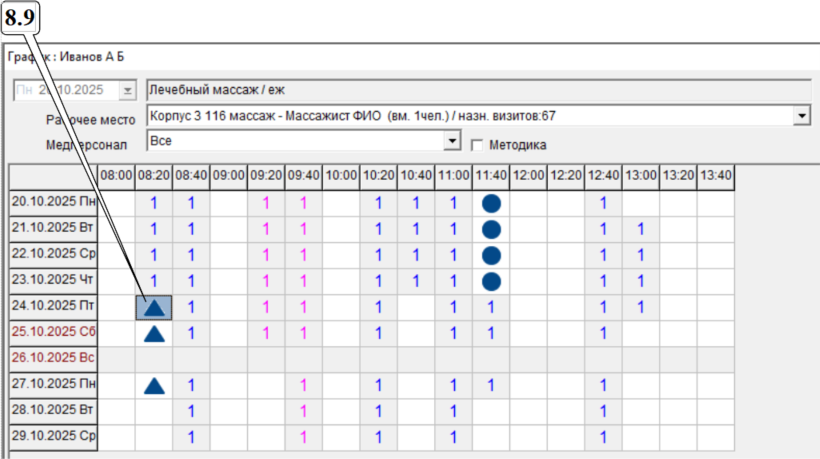Expand the Медперсонал dropdown with Все

pyautogui.click(x=453, y=142)
